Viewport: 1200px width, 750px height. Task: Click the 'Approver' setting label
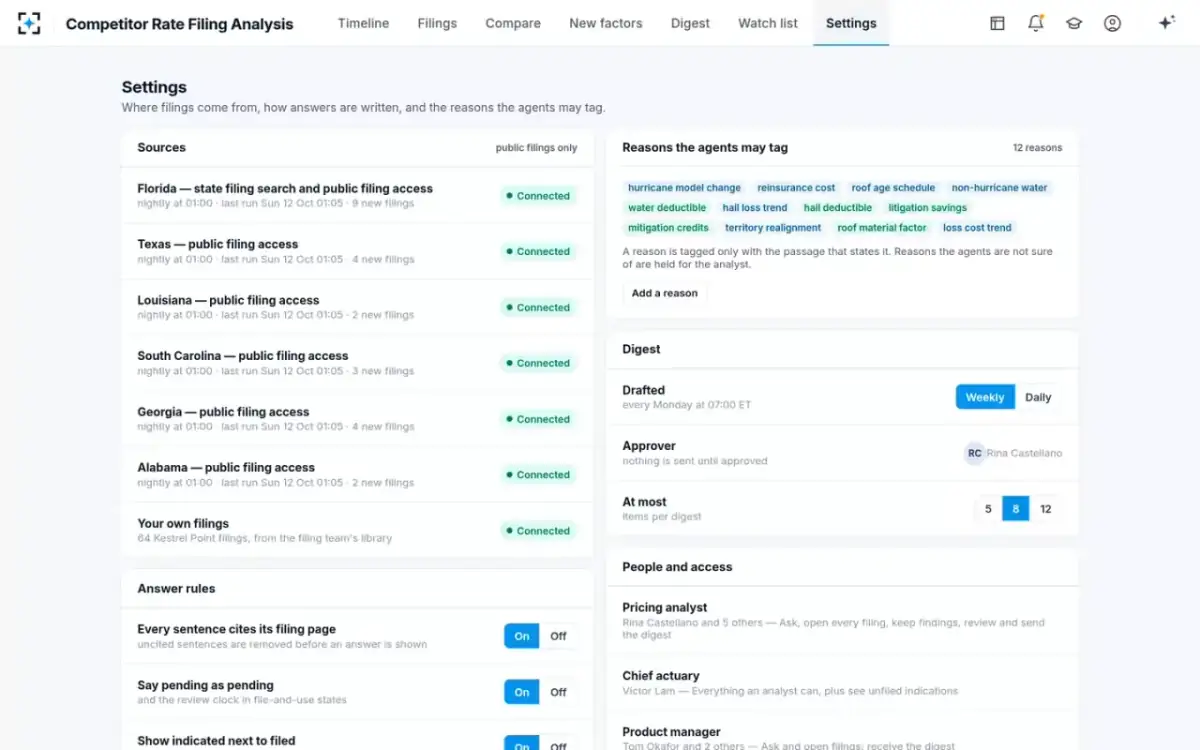coord(649,446)
